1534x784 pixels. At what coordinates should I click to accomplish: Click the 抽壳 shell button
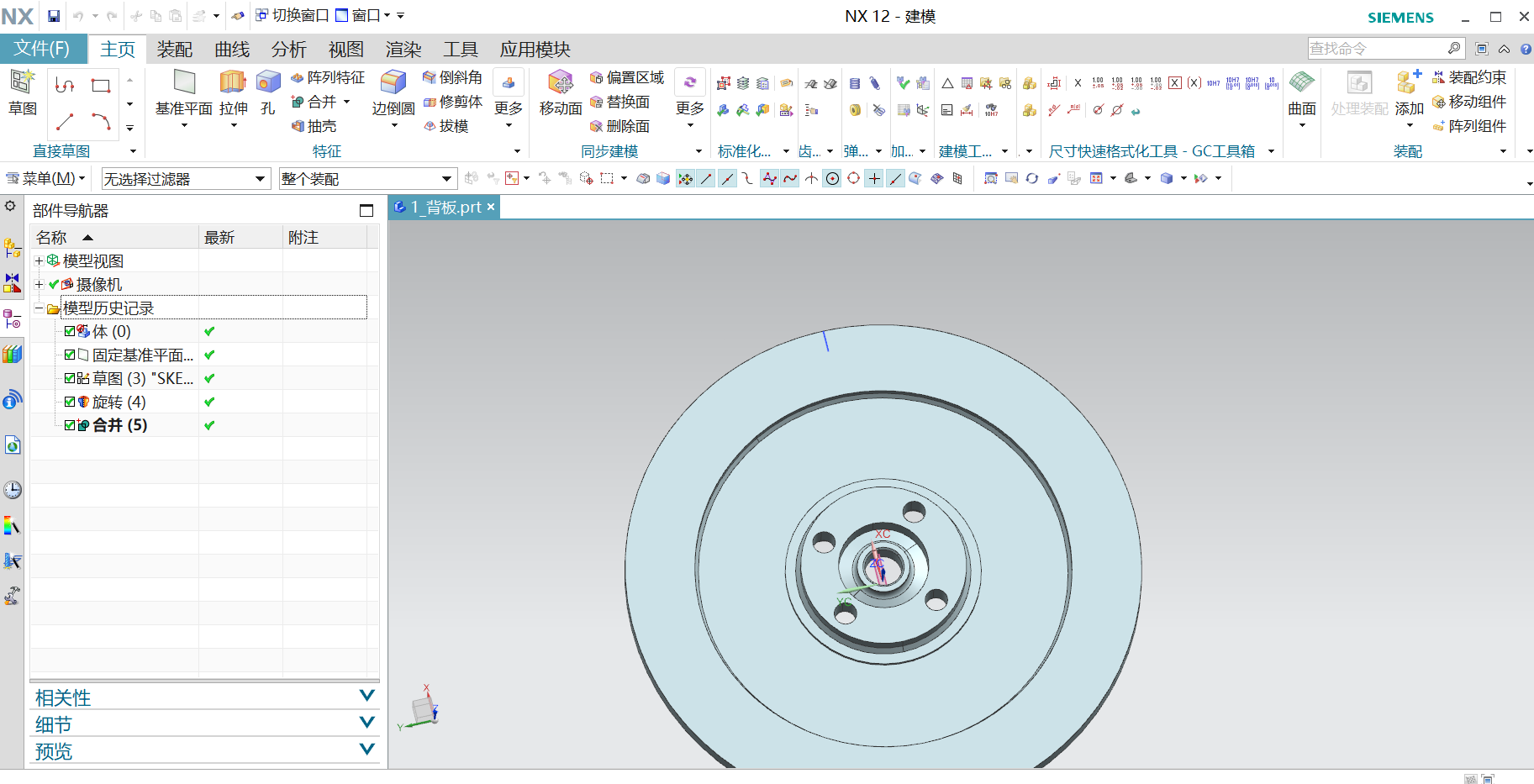click(314, 126)
